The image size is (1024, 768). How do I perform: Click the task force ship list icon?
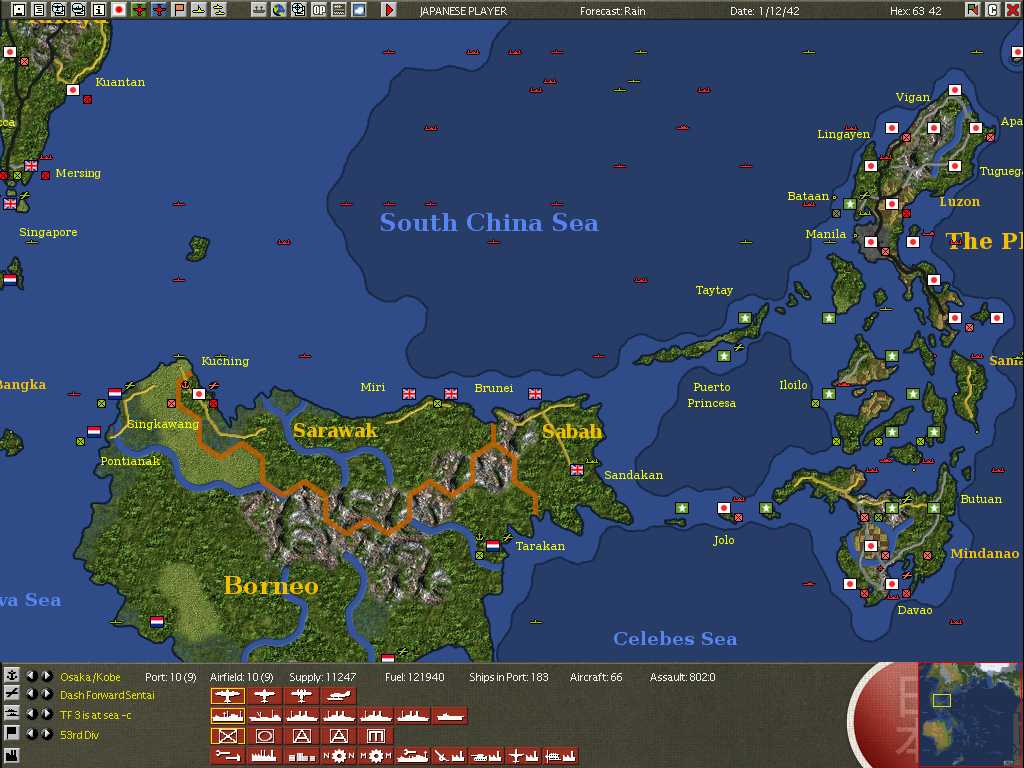point(11,713)
